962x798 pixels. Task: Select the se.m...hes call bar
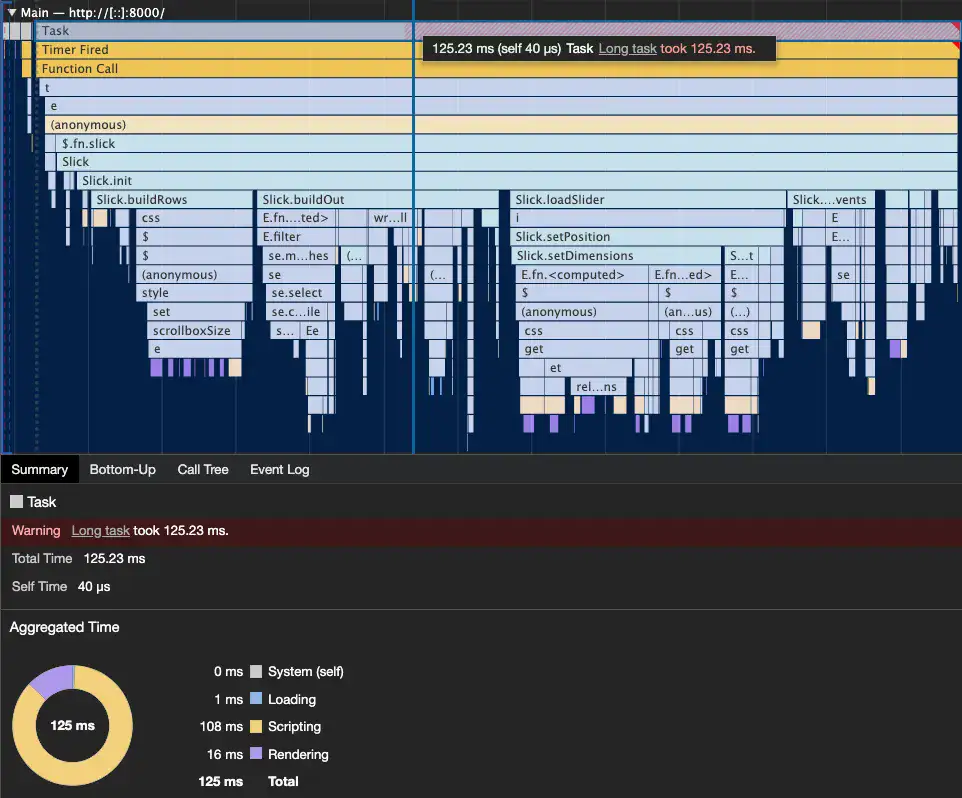tap(299, 256)
